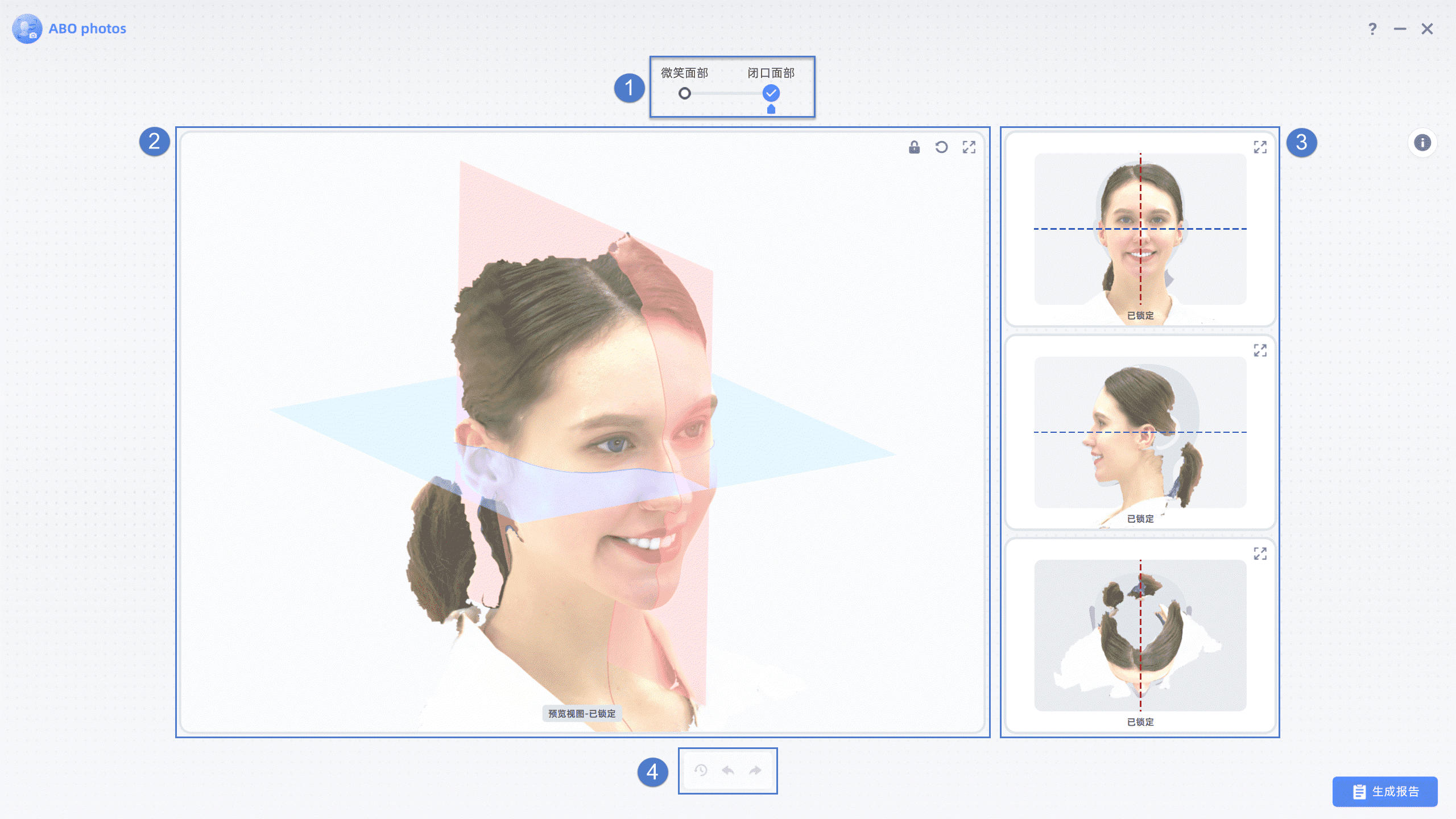Image resolution: width=1456 pixels, height=819 pixels.
Task: Toggle the lock icon in preview panel
Action: click(x=914, y=147)
